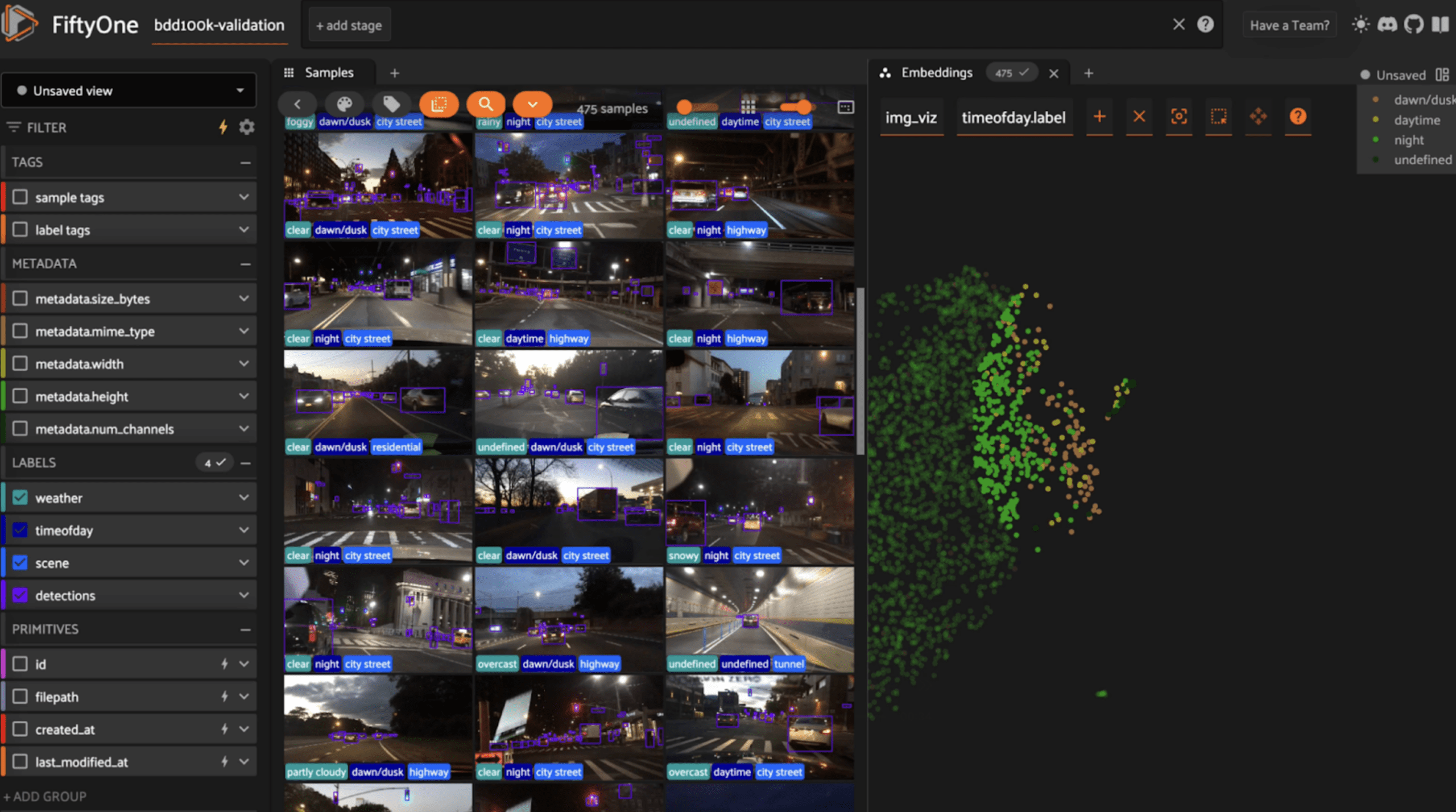
Task: Click the orange X clear selection icon
Action: (x=1139, y=117)
